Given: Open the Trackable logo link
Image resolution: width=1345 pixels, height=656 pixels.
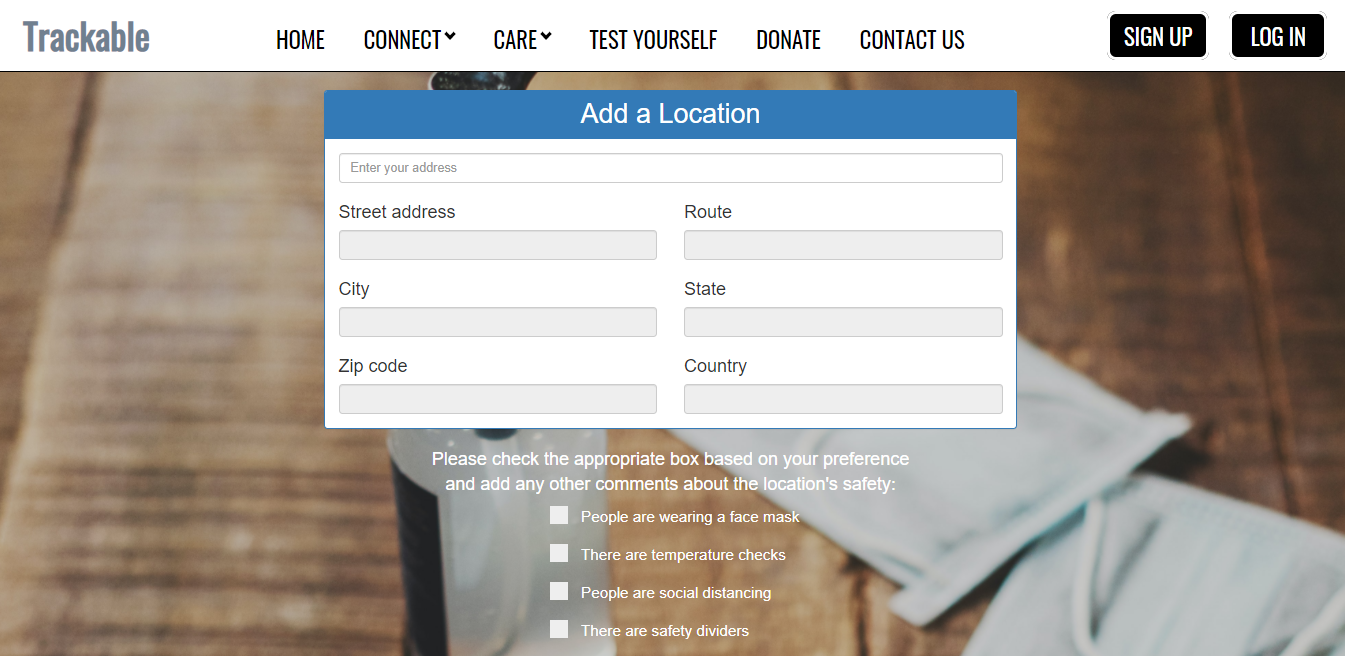Looking at the screenshot, I should [x=86, y=37].
